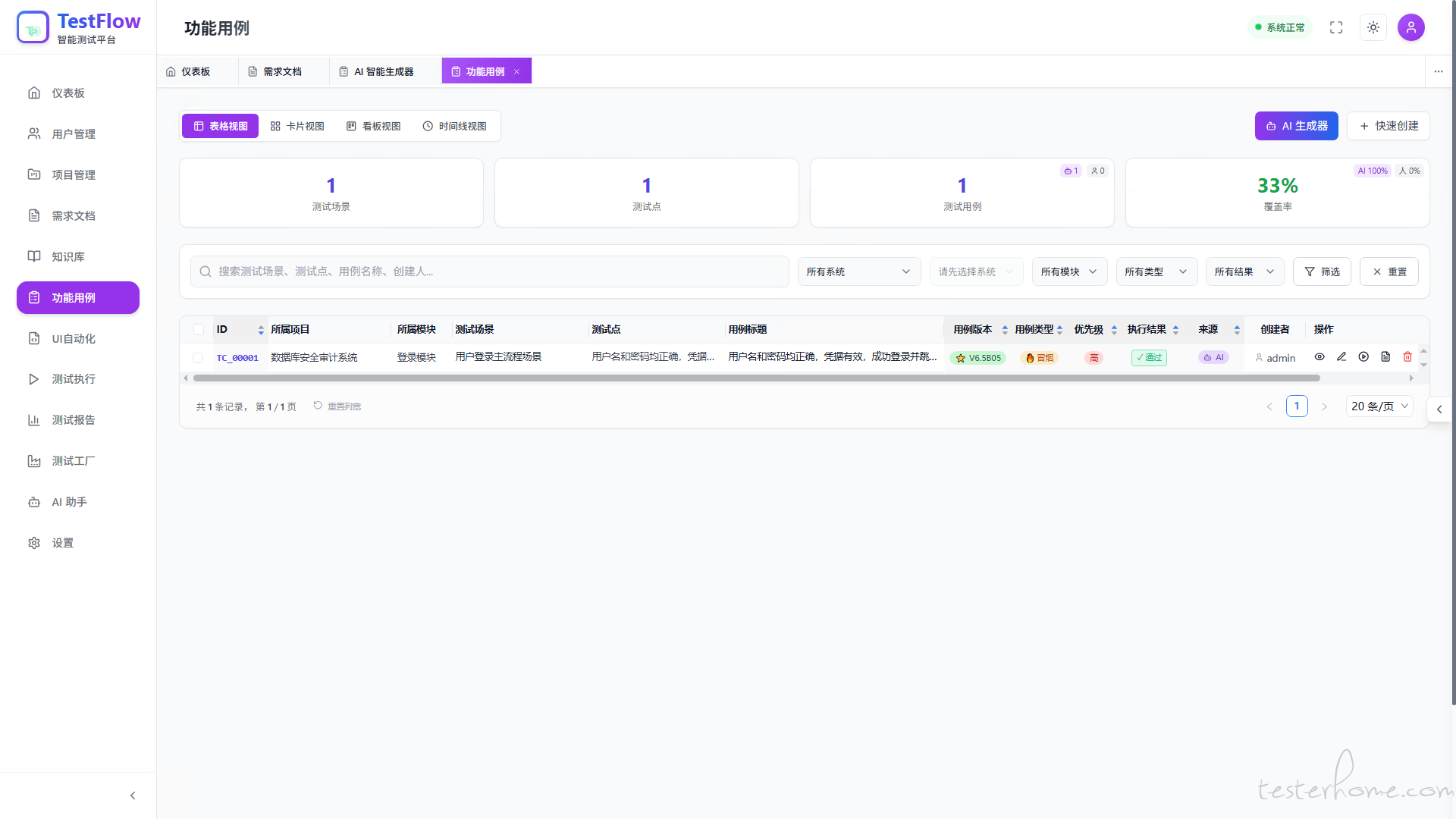
Task: Expand the 所有系统 dropdown
Action: pos(858,271)
